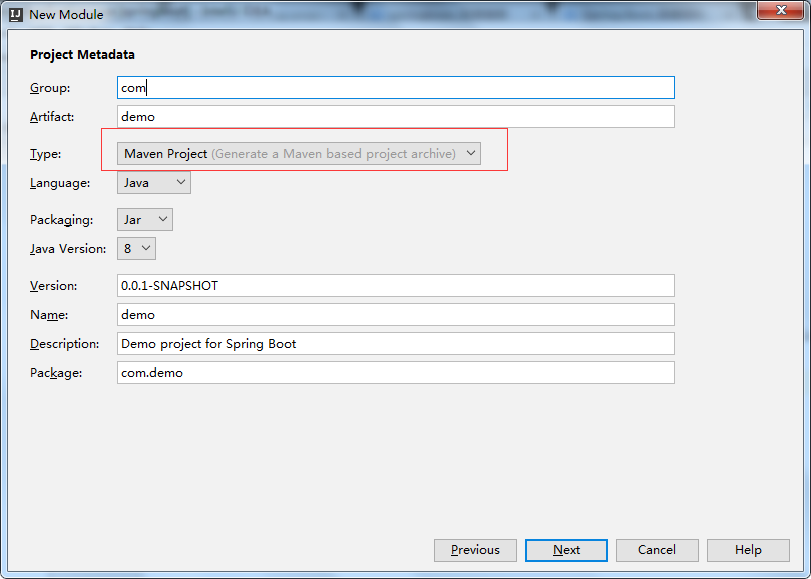This screenshot has width=811, height=579.
Task: Click the Description label
Action: [x=65, y=344]
